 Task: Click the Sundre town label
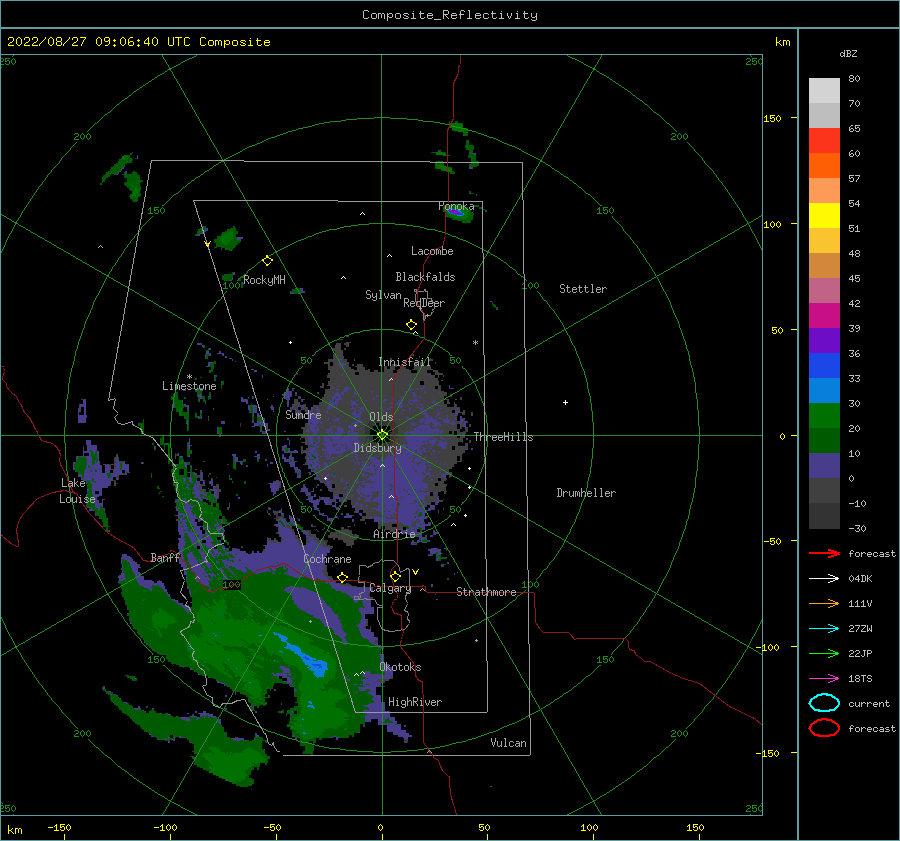coord(303,414)
